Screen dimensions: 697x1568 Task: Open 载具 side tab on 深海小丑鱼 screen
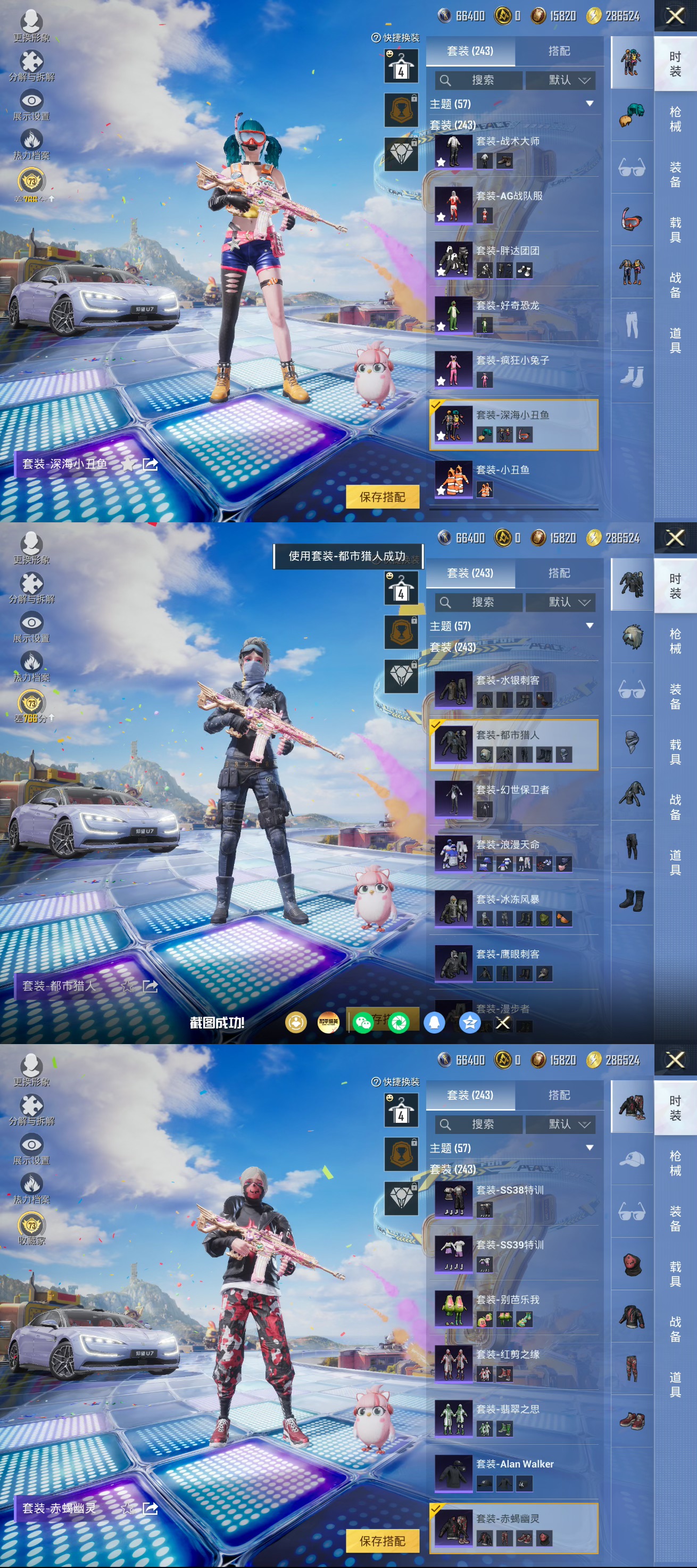point(675,229)
